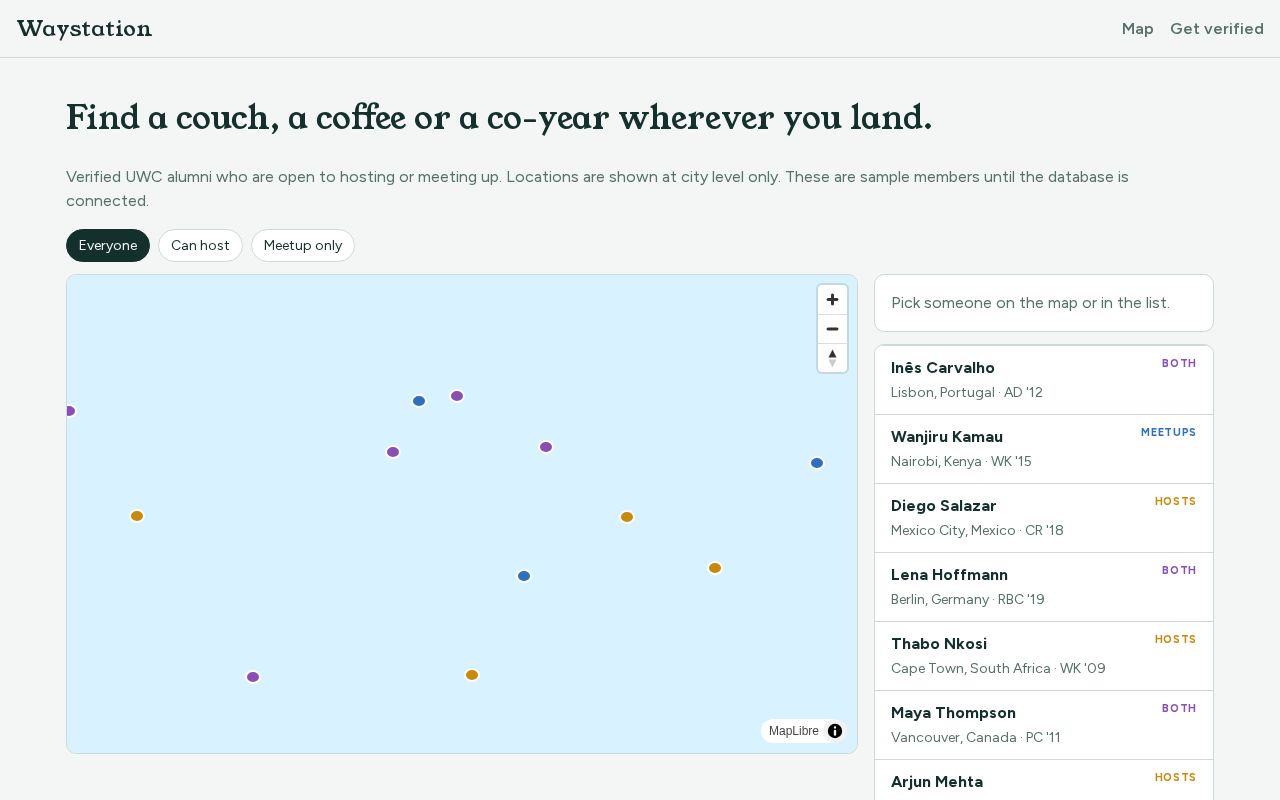Select the leftmost orange map marker
The image size is (1280, 800).
click(137, 516)
